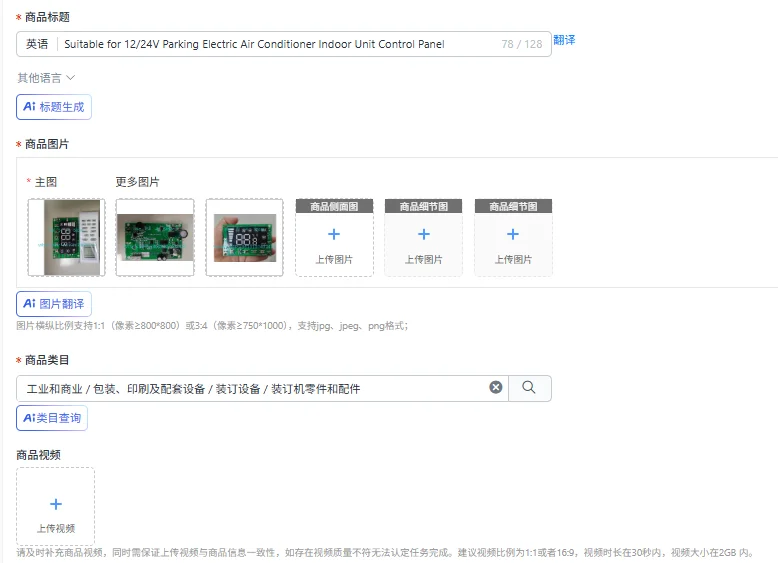Click the search magnifier icon in category field
778x563 pixels.
click(529, 387)
